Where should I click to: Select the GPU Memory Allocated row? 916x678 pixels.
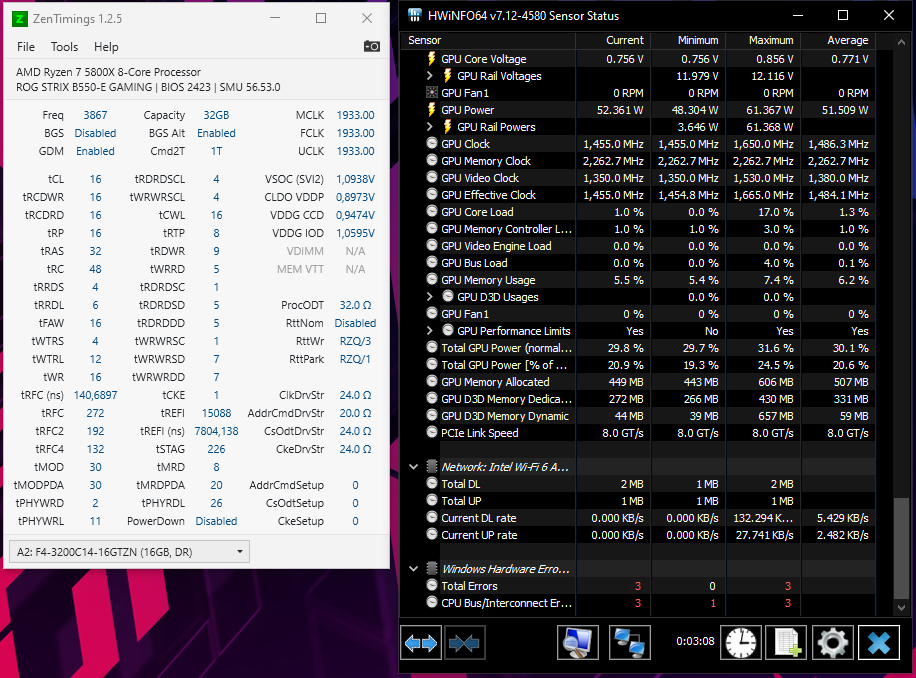click(638, 382)
